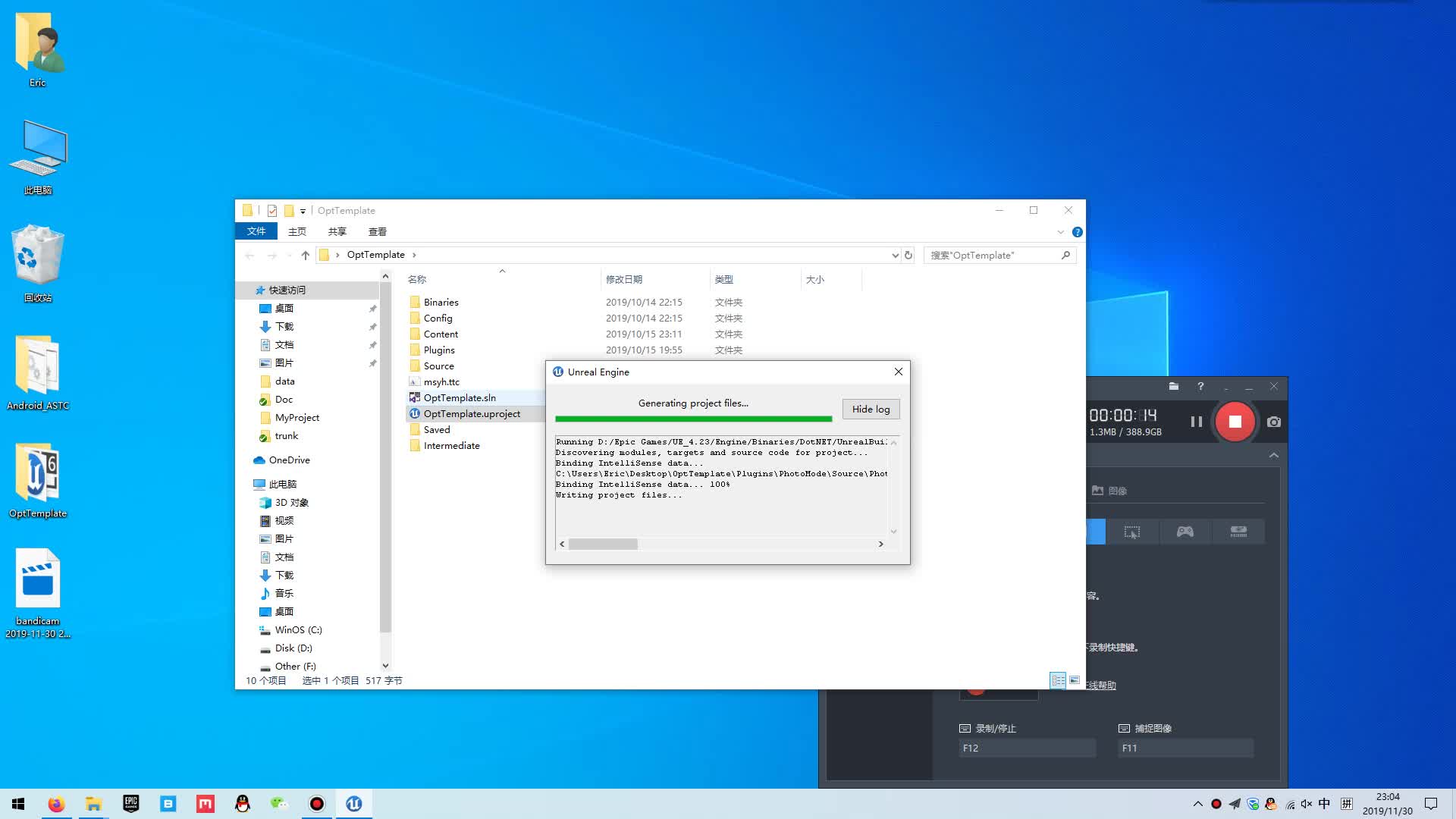Screen dimensions: 1456x819
Task: Open trunk in navigation pane
Action: point(286,435)
